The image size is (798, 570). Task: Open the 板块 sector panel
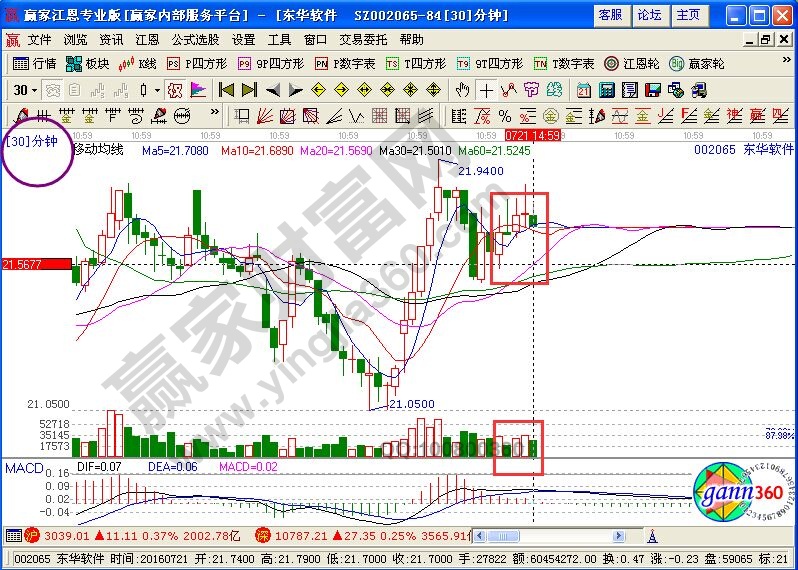[88, 63]
